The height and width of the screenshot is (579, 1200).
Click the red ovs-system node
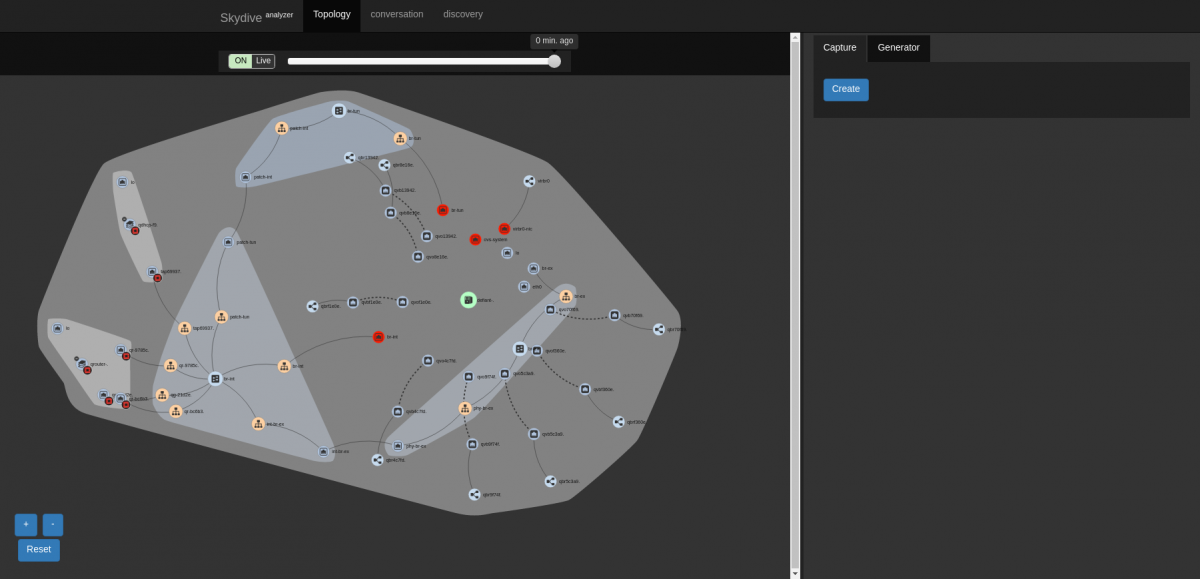coord(475,240)
